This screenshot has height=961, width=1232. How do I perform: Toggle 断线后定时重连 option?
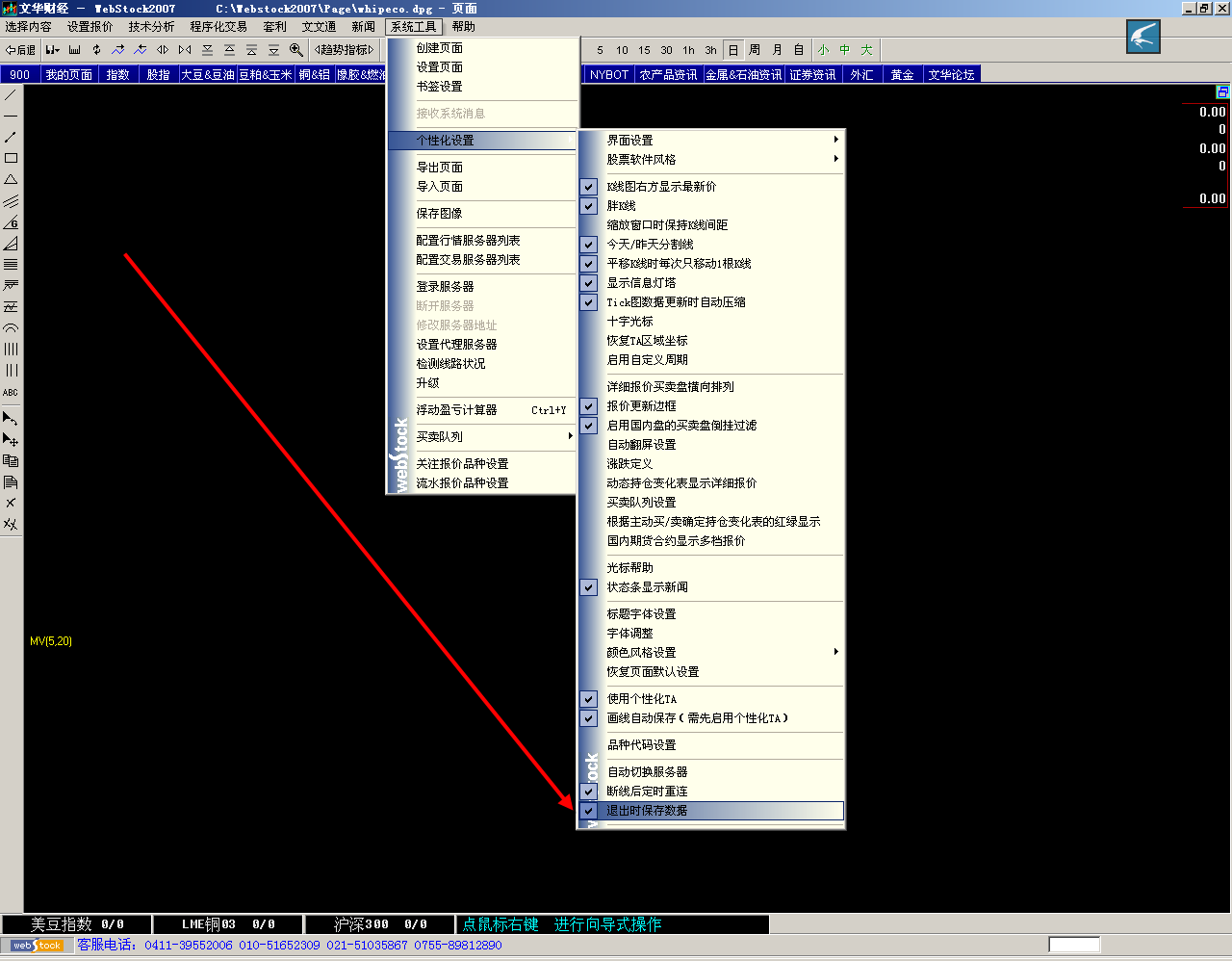coord(711,792)
